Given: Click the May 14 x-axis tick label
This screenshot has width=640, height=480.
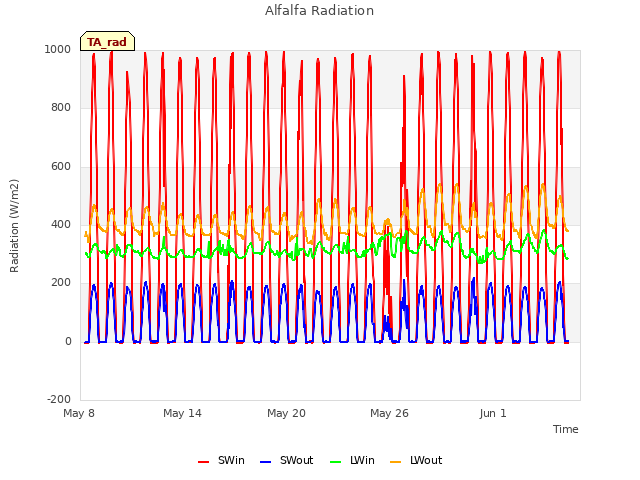Looking at the screenshot, I should [182, 413].
